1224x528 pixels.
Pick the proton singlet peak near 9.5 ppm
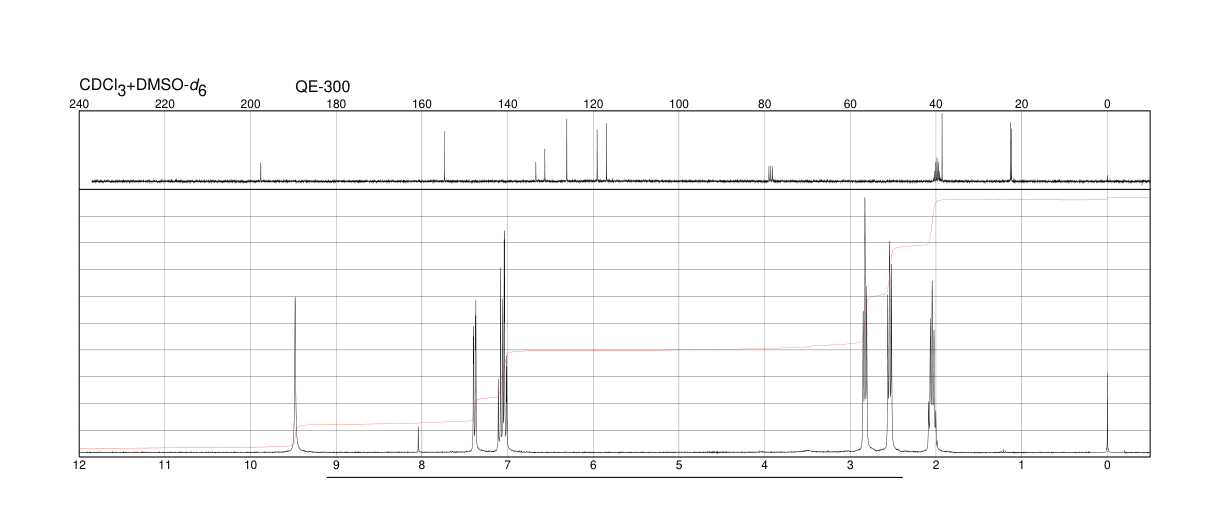click(295, 375)
